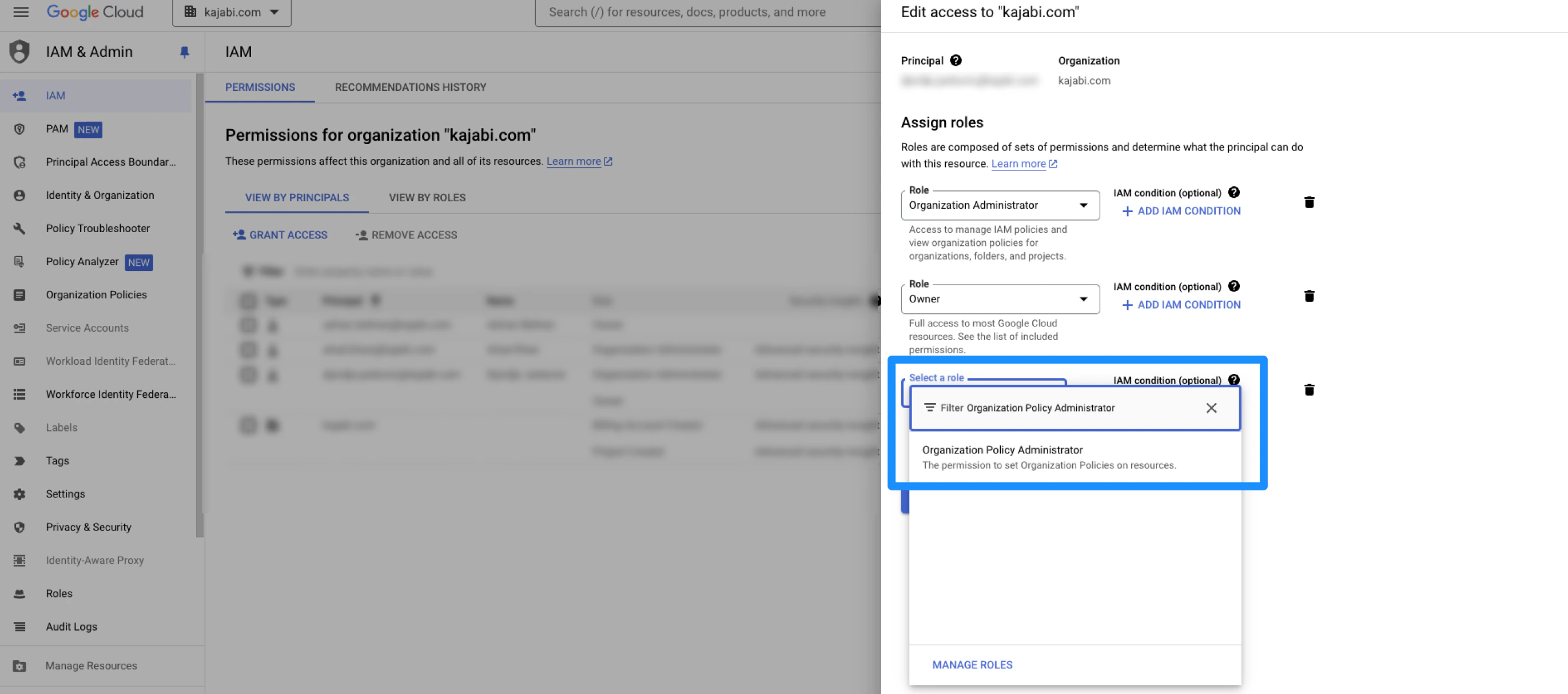1568x694 pixels.
Task: Click the Manage Roles link
Action: (972, 665)
